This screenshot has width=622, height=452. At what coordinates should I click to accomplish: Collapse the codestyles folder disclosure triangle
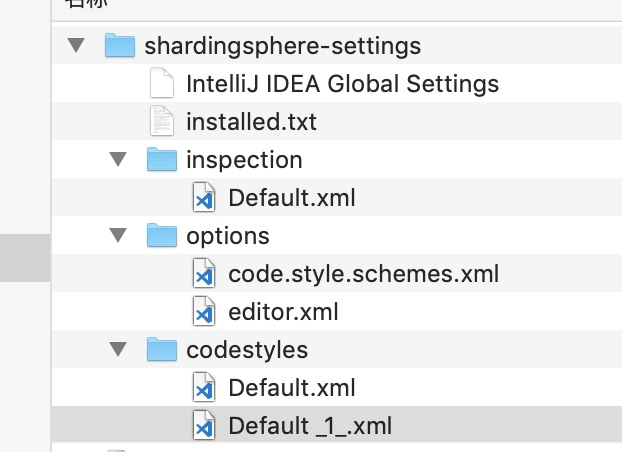[118, 349]
